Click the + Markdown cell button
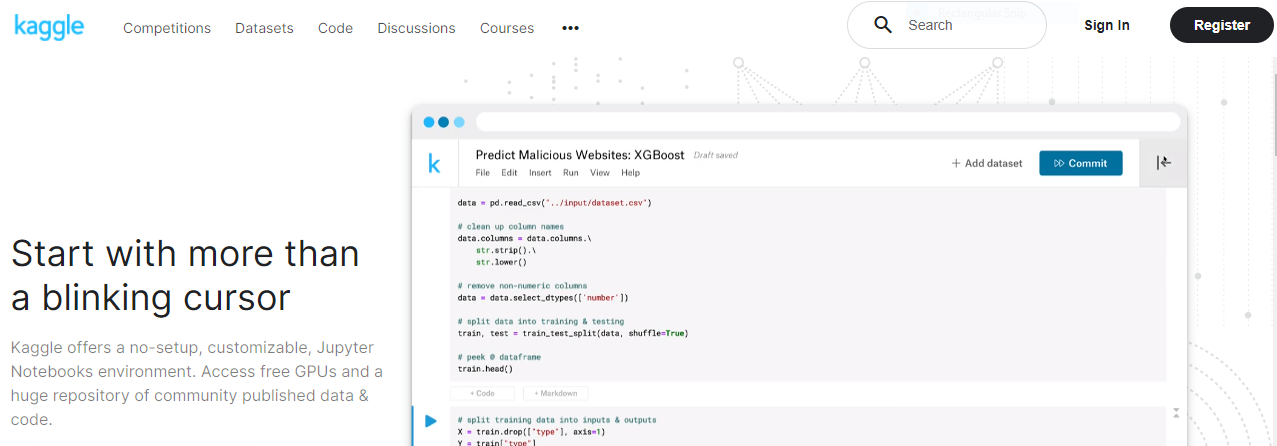 pos(555,394)
